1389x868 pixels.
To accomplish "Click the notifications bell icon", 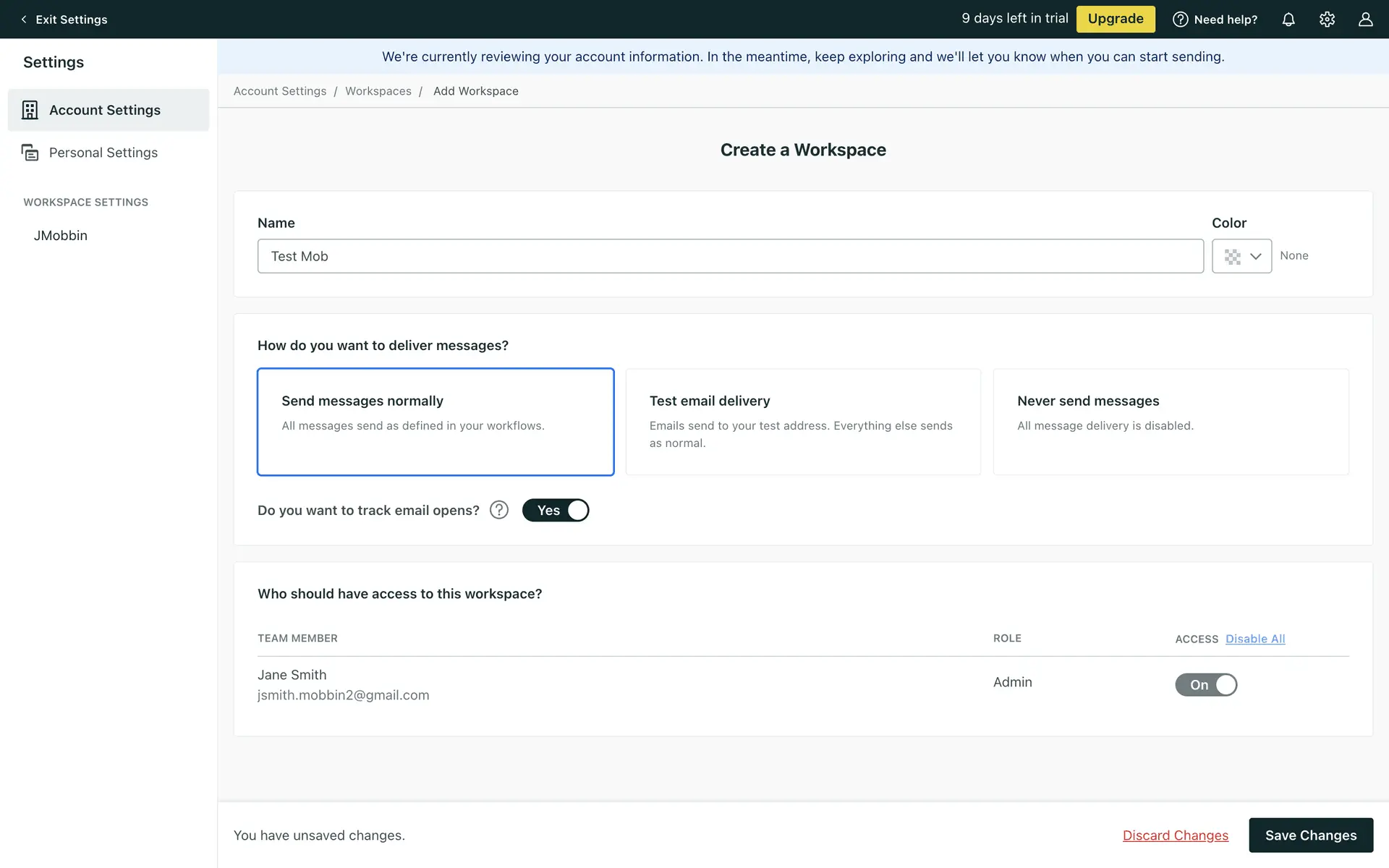I will tap(1288, 20).
